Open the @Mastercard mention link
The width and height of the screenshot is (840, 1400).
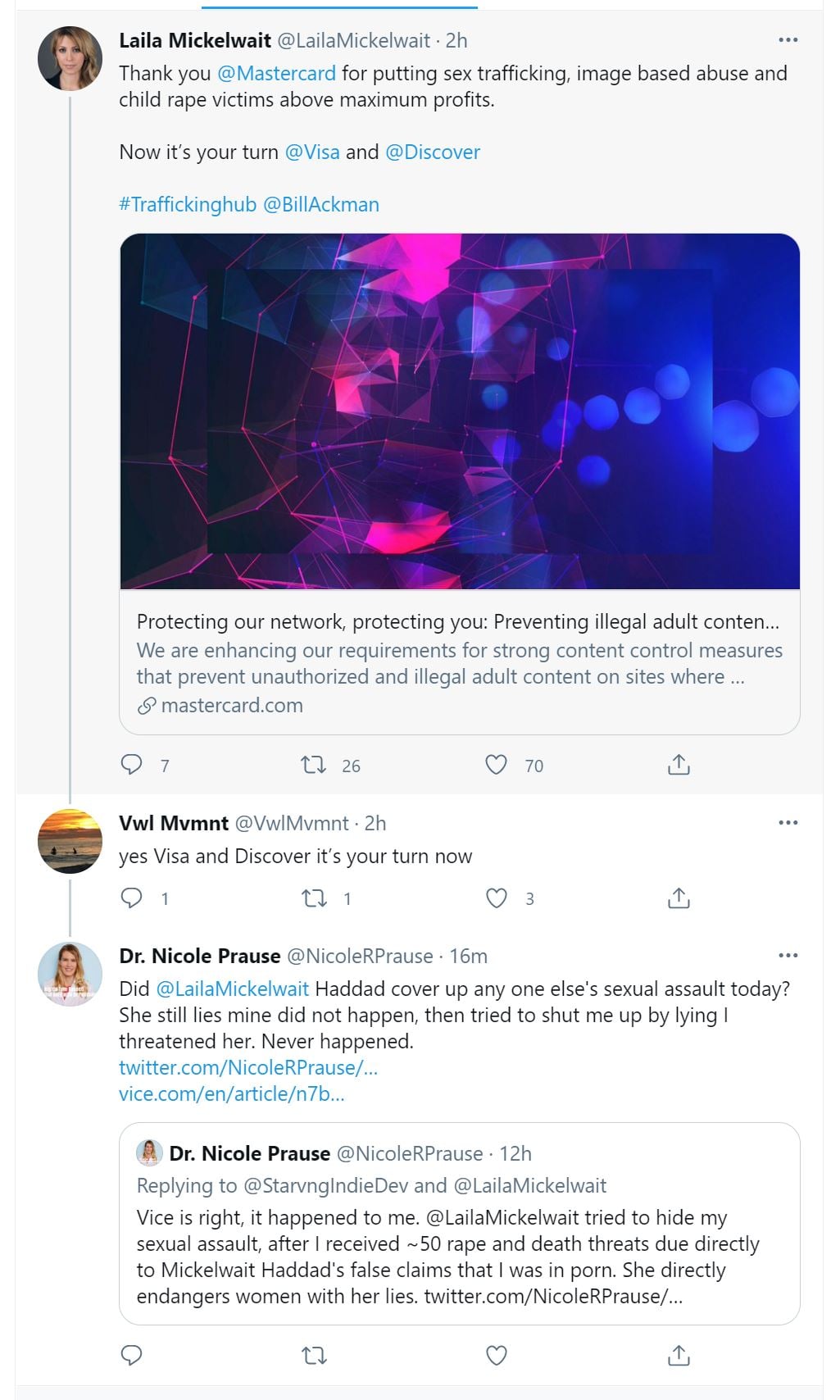[x=276, y=74]
